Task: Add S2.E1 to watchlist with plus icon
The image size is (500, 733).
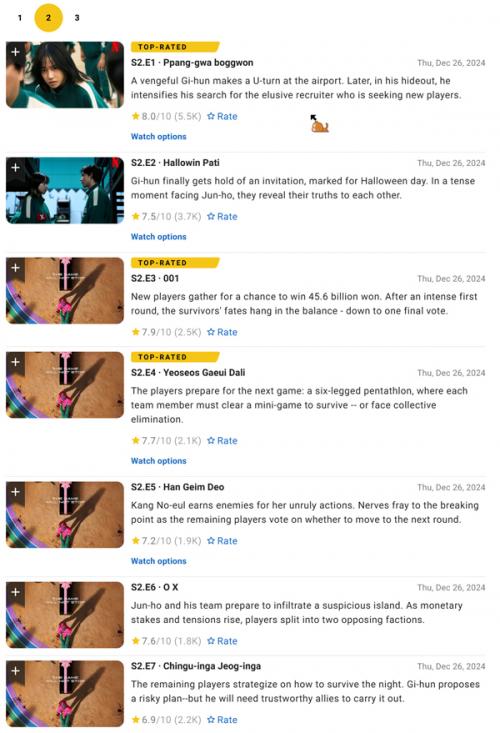Action: tap(15, 51)
